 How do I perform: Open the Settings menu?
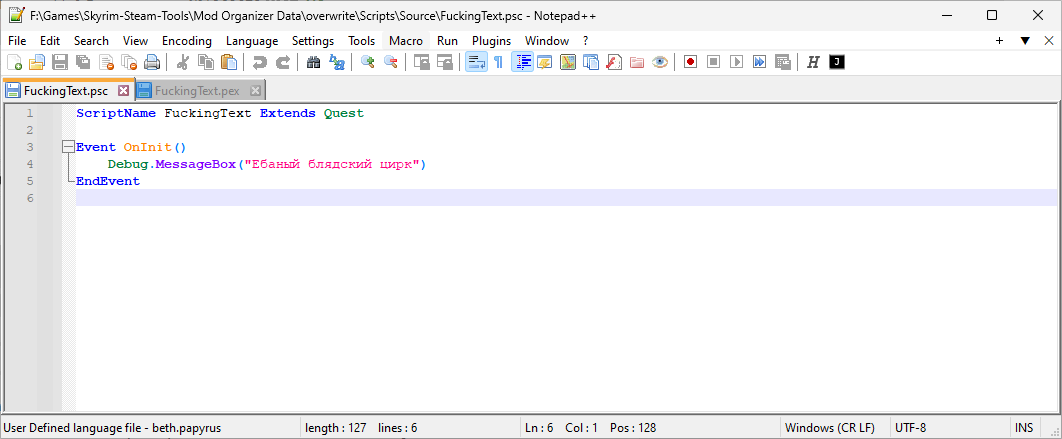[313, 41]
